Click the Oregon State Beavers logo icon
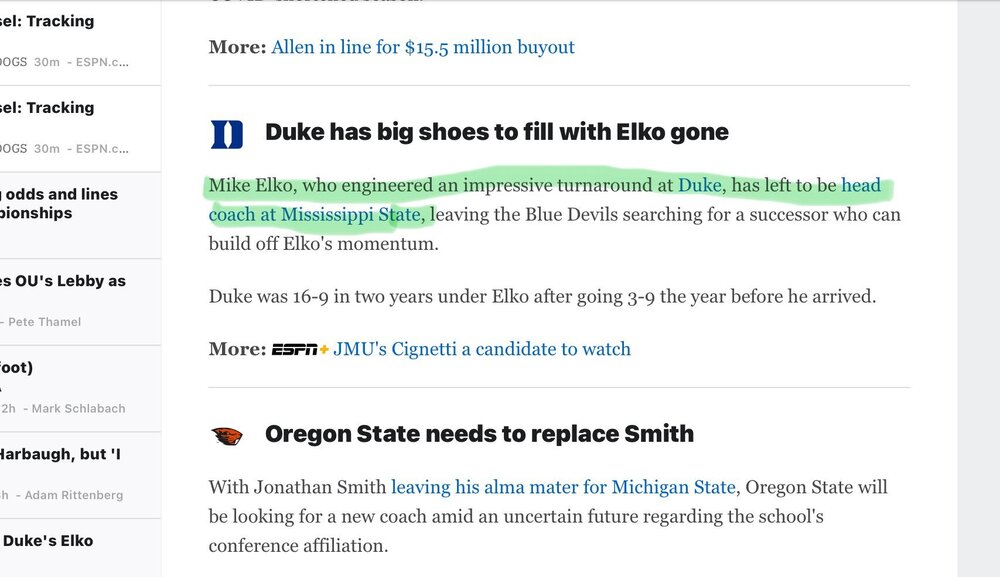The height and width of the screenshot is (577, 1000). 226,436
